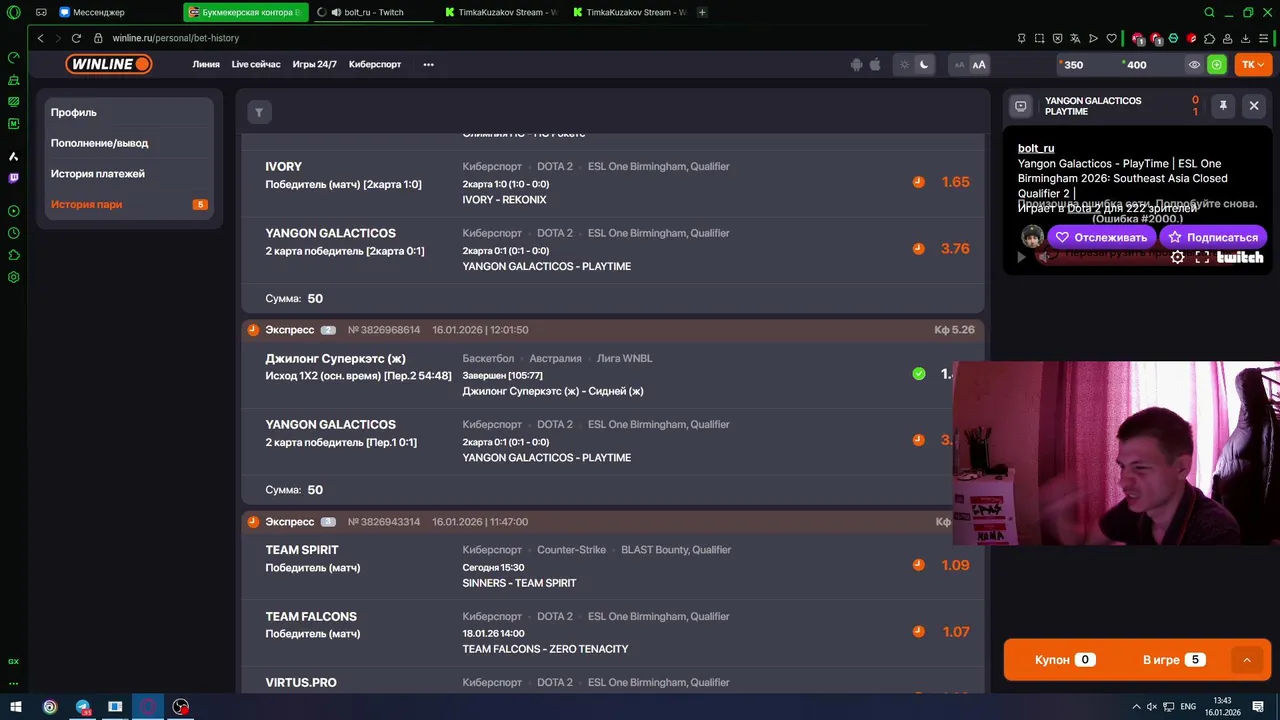Image resolution: width=1280 pixels, height=720 pixels.
Task: Open Twitch player settings gear
Action: tap(1178, 257)
